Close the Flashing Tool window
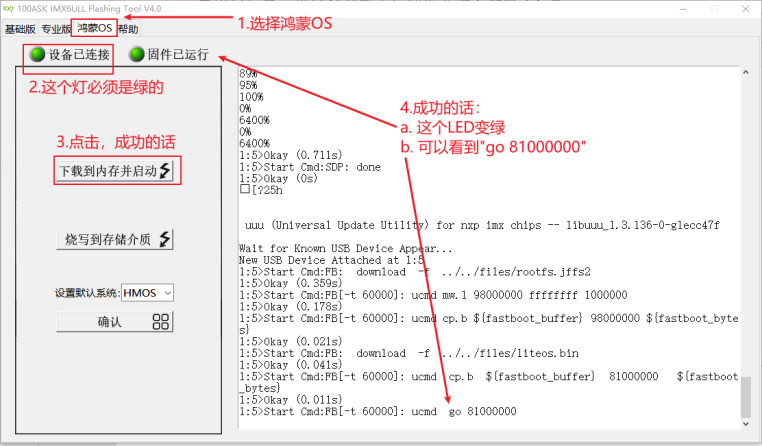Image resolution: width=762 pixels, height=446 pixels. (745, 9)
